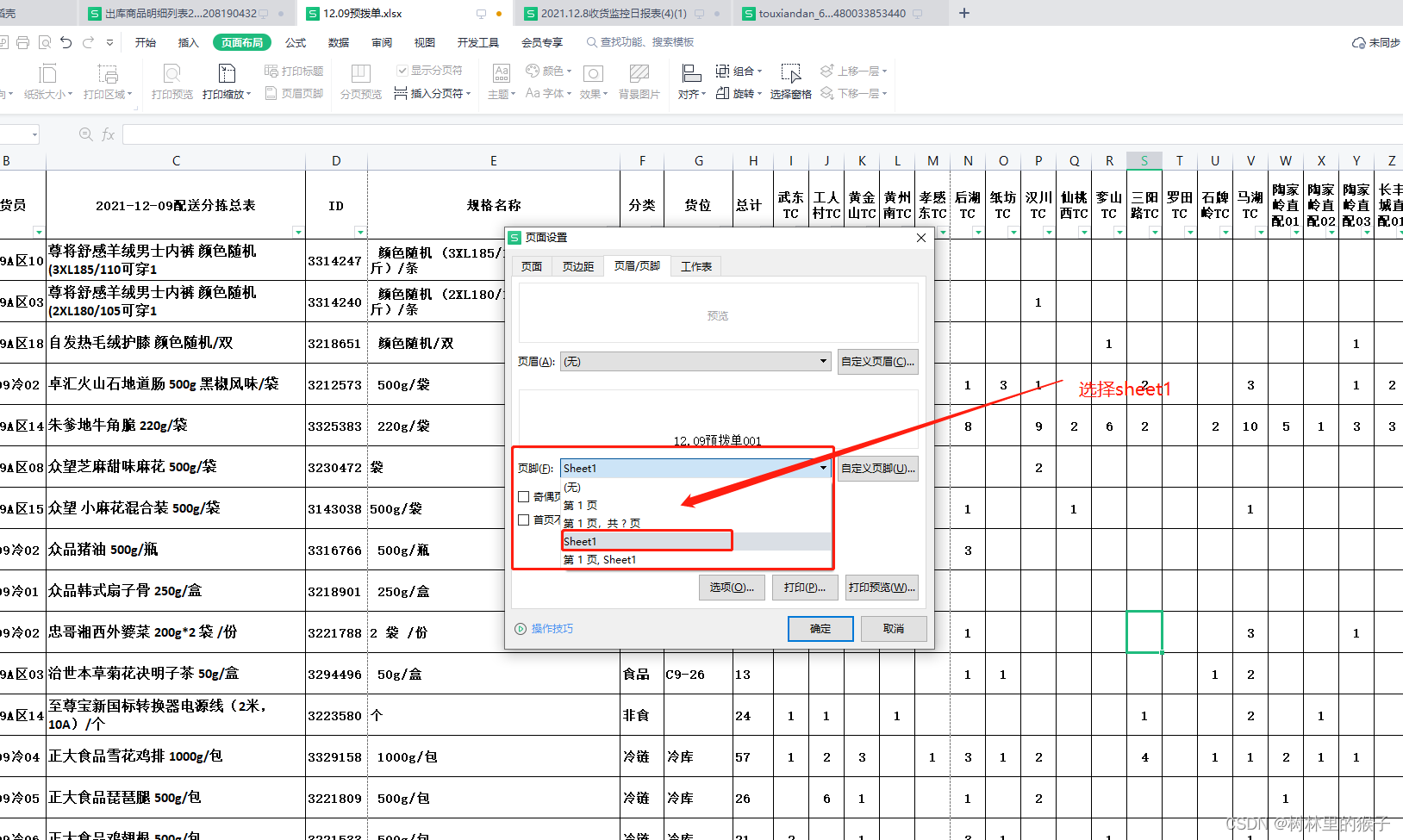Click the print titles (打印标题) icon

click(294, 71)
